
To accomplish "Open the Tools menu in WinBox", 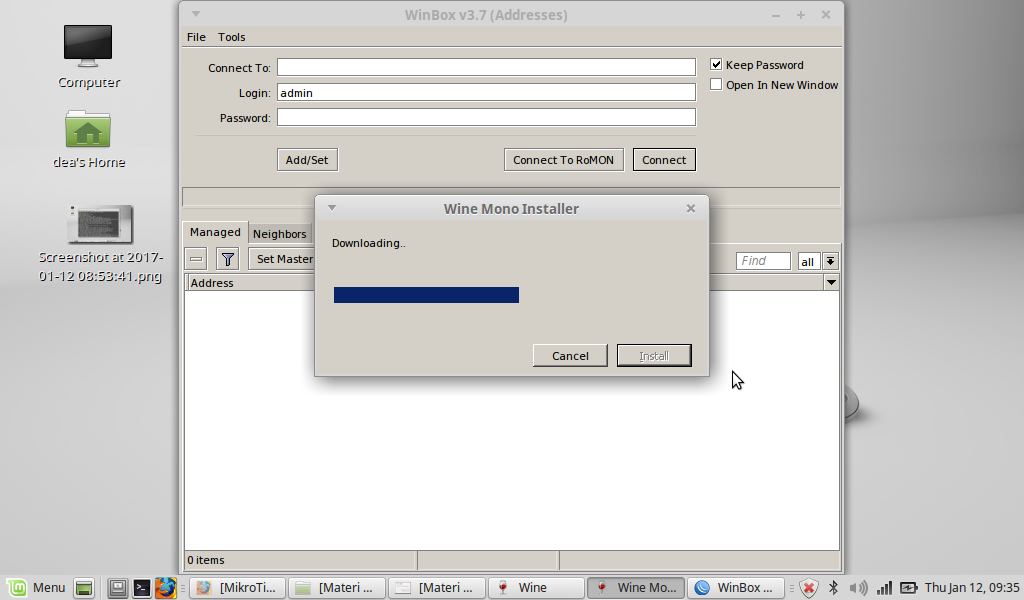I will point(231,37).
